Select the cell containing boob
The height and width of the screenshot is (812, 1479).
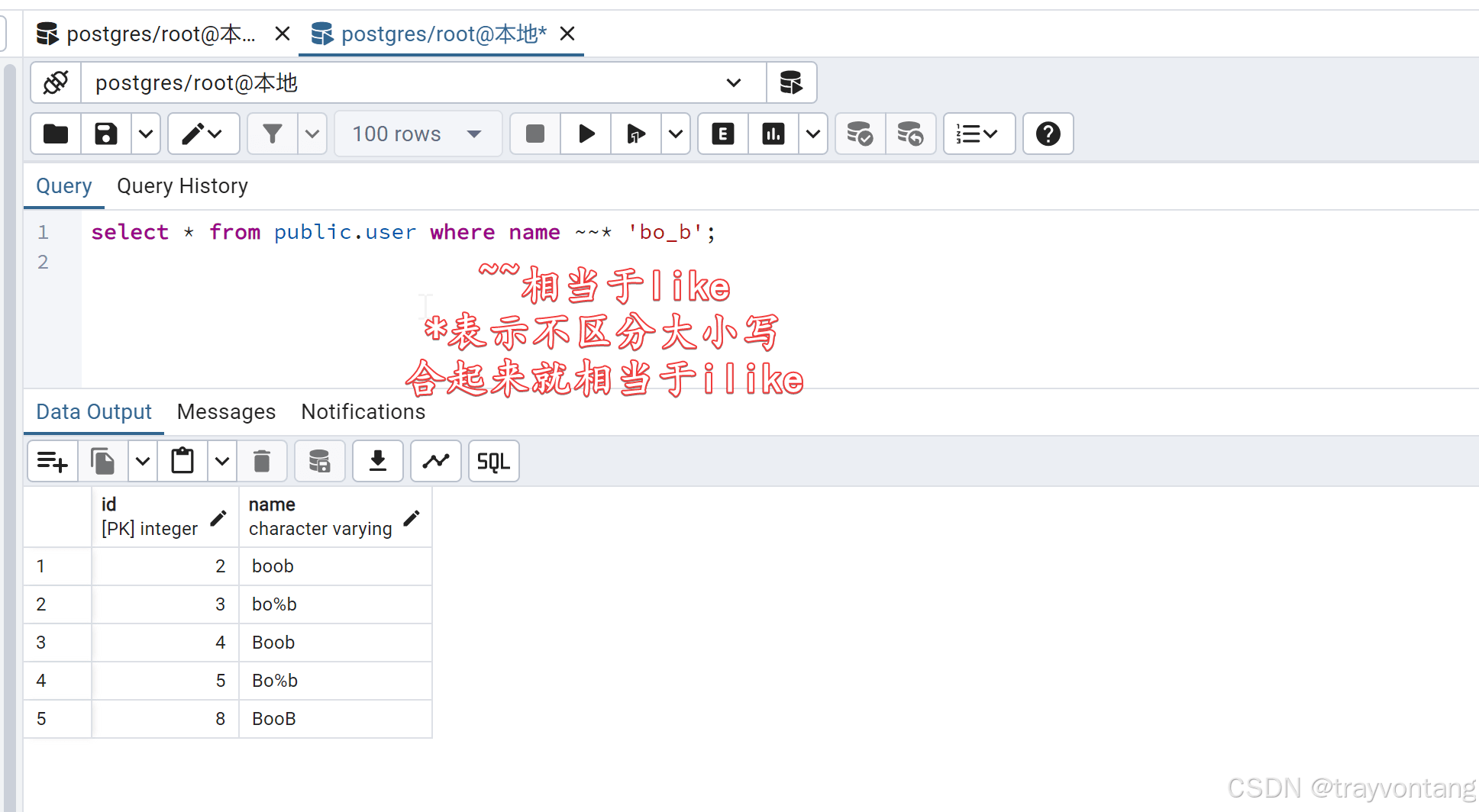pos(335,566)
